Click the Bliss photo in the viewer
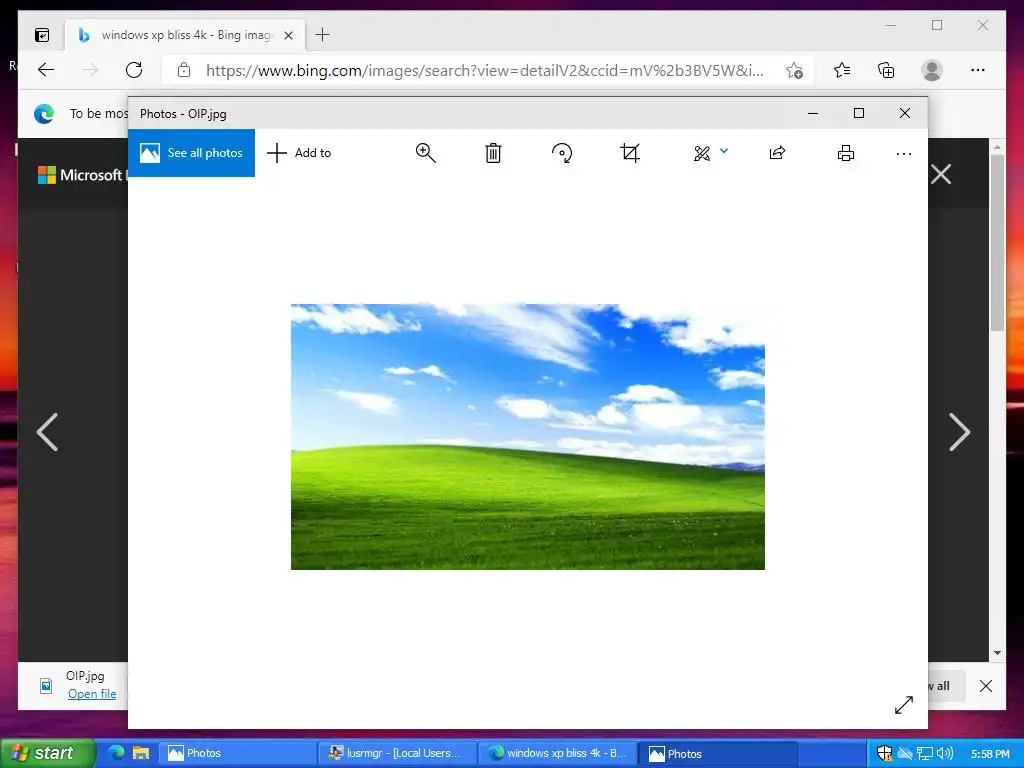This screenshot has height=768, width=1024. tap(528, 436)
